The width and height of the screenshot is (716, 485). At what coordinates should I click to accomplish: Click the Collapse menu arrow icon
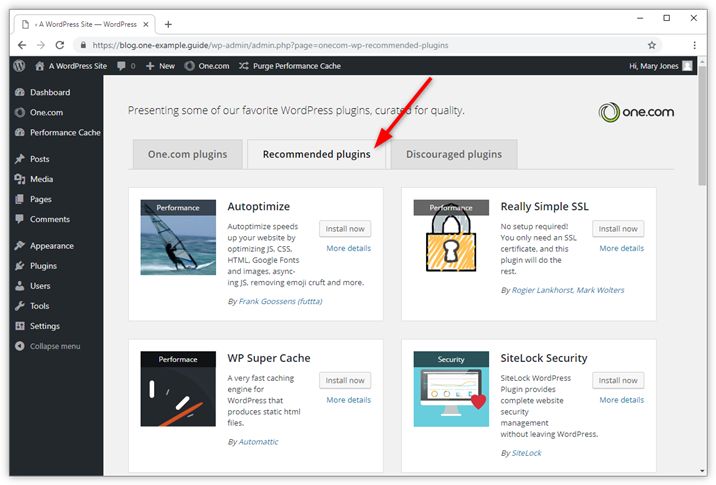tap(20, 346)
